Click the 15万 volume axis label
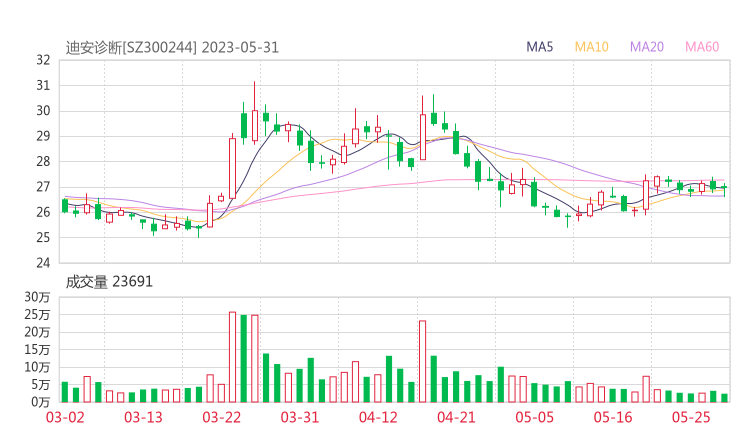The height and width of the screenshot is (440, 740). pos(37,350)
